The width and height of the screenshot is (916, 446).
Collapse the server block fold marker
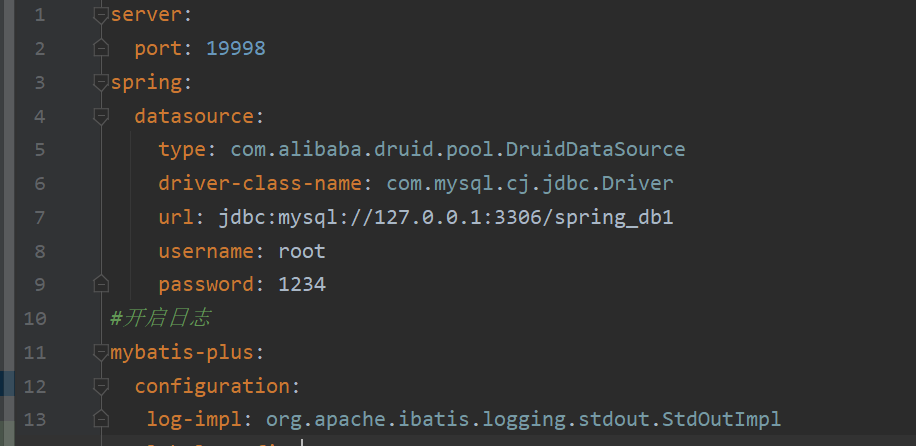(100, 15)
